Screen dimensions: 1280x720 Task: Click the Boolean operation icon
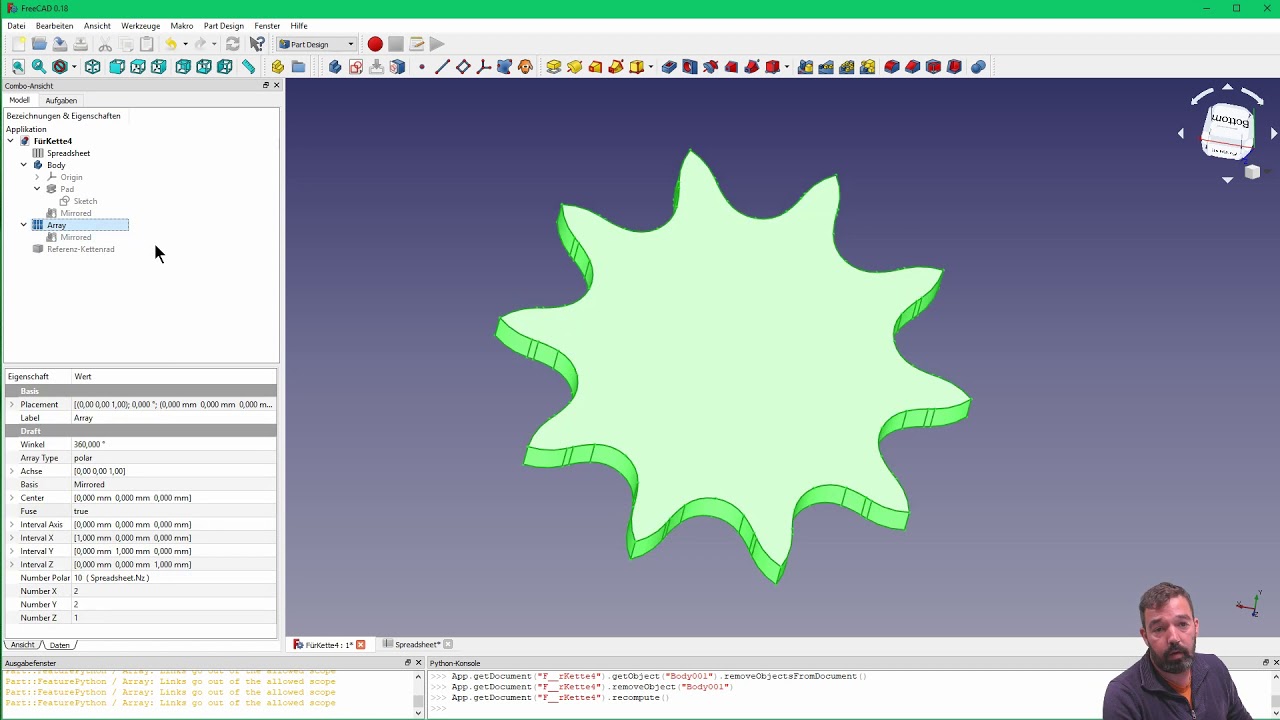click(978, 67)
